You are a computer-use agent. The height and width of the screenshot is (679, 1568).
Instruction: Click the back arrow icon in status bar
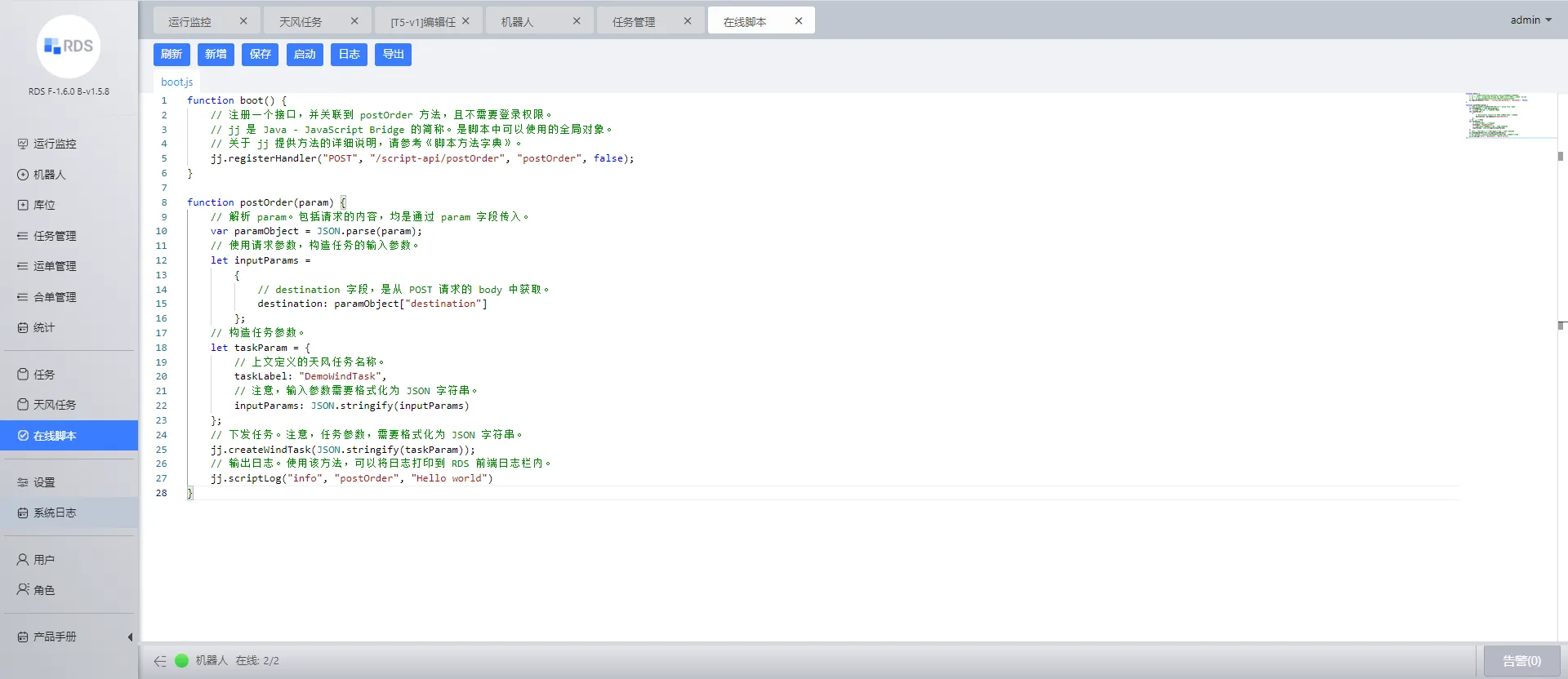[x=160, y=661]
